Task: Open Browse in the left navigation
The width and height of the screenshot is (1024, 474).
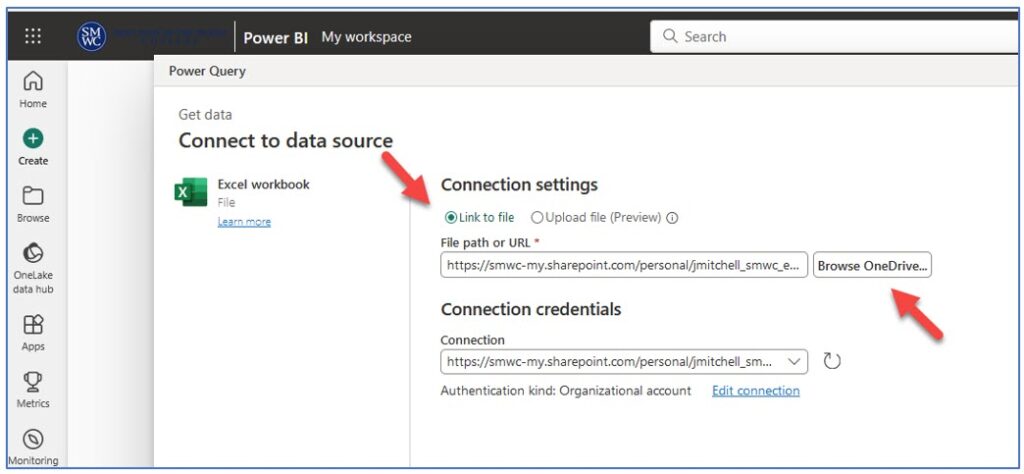Action: click(33, 204)
